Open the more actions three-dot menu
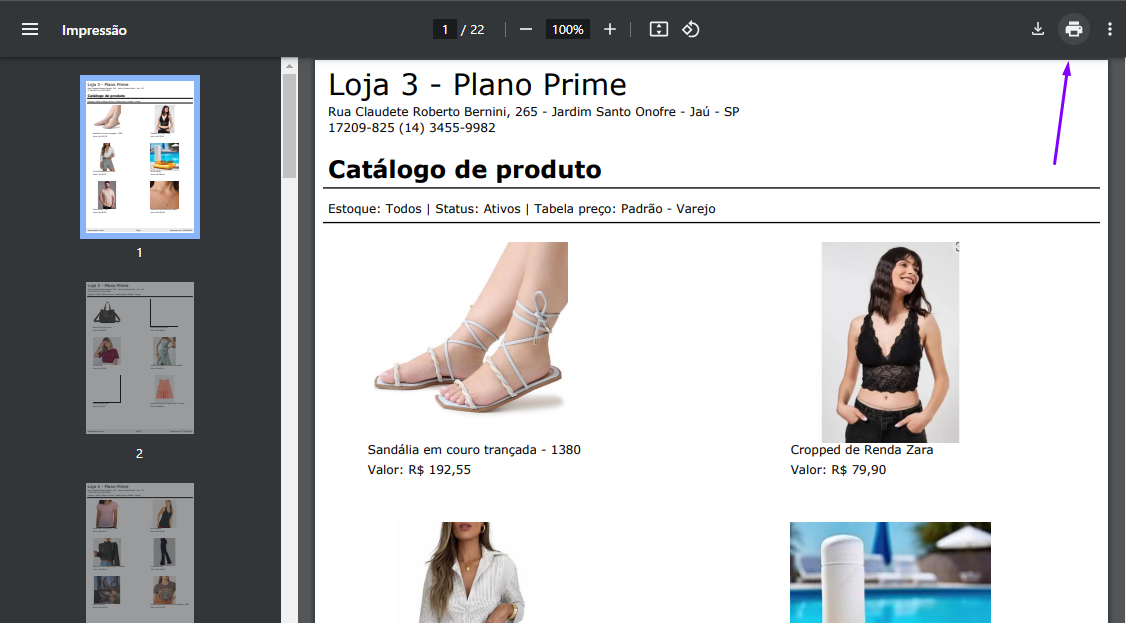Screen dimensions: 1126x623 coord(1109,29)
